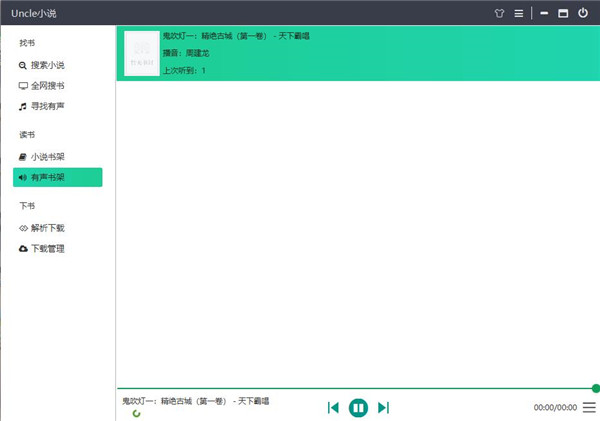Click the 读书 section heading
600x421 pixels.
point(27,135)
